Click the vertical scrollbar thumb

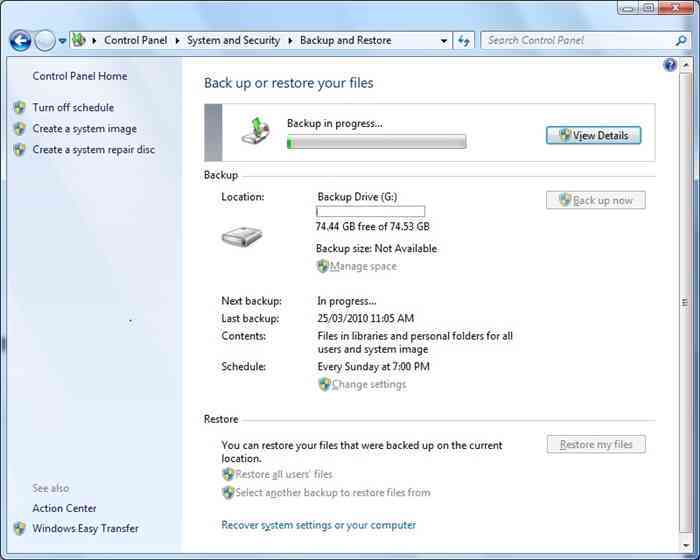[x=685, y=302]
